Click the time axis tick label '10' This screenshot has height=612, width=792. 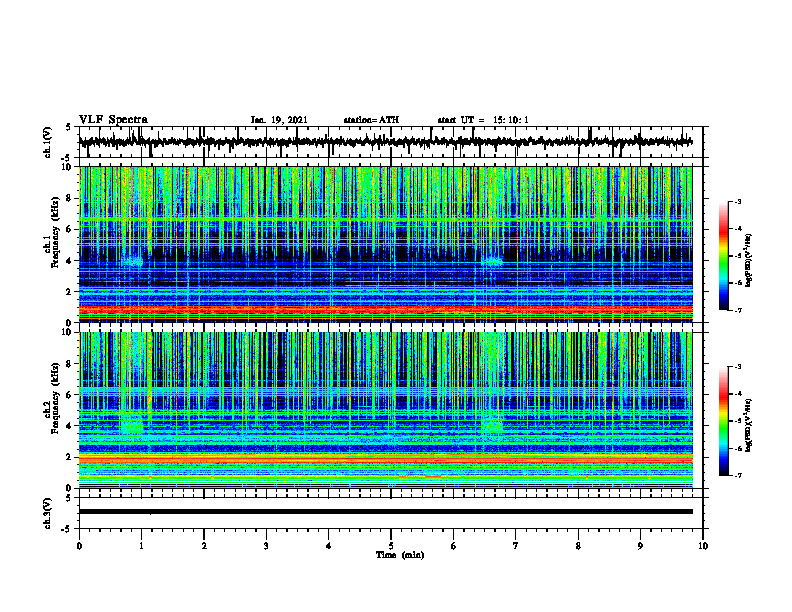click(703, 546)
